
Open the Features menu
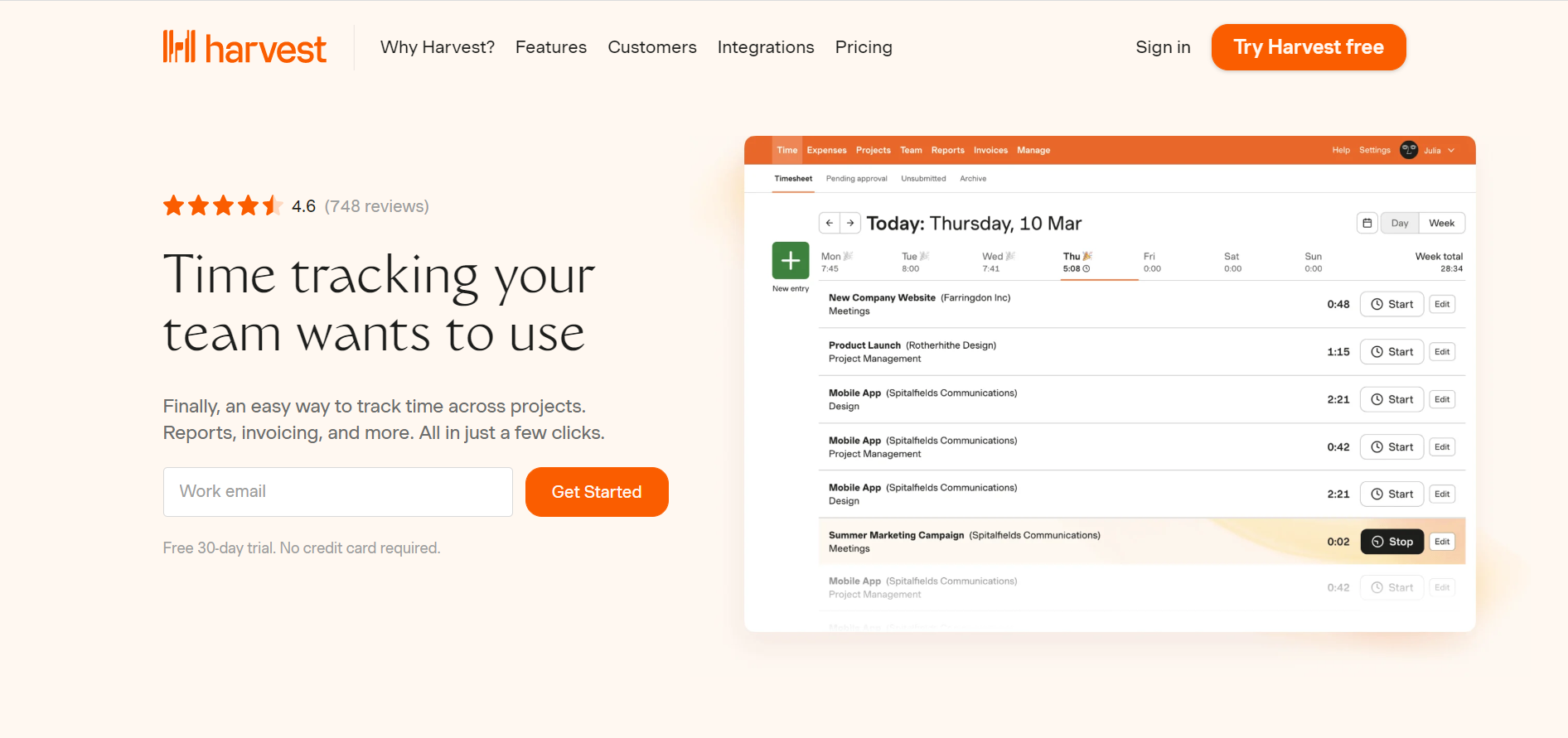[x=551, y=47]
